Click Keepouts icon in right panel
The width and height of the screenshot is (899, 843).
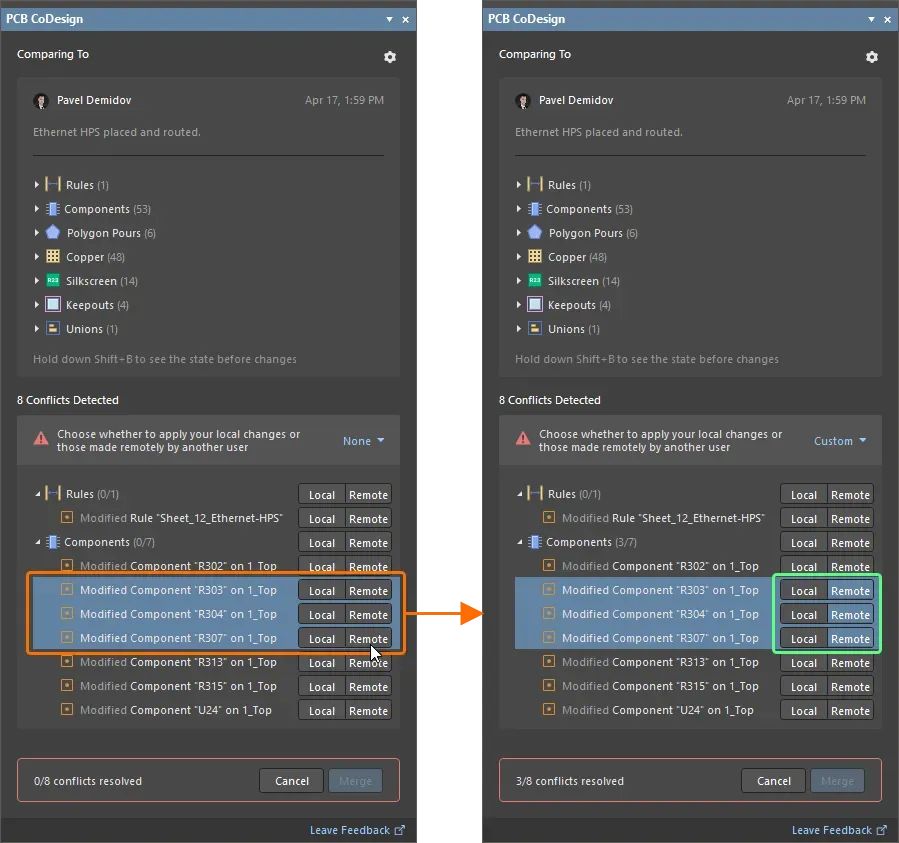pos(535,305)
